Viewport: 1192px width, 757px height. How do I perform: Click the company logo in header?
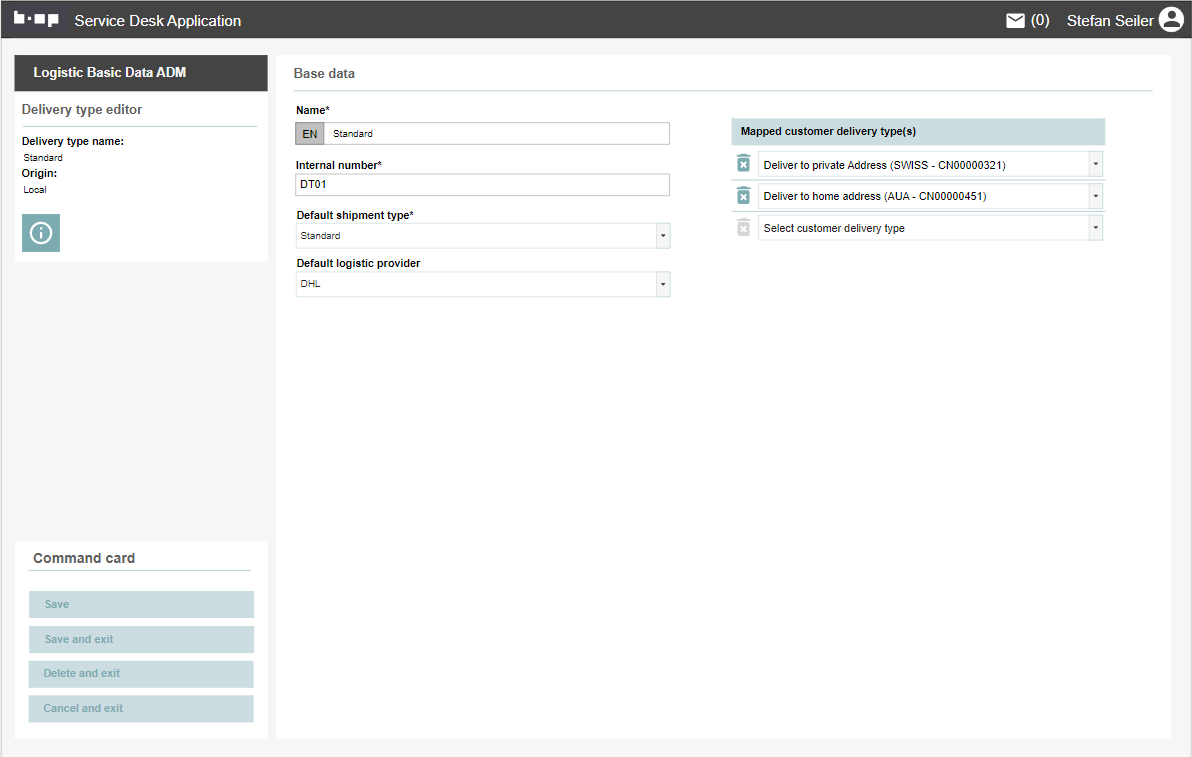[36, 19]
